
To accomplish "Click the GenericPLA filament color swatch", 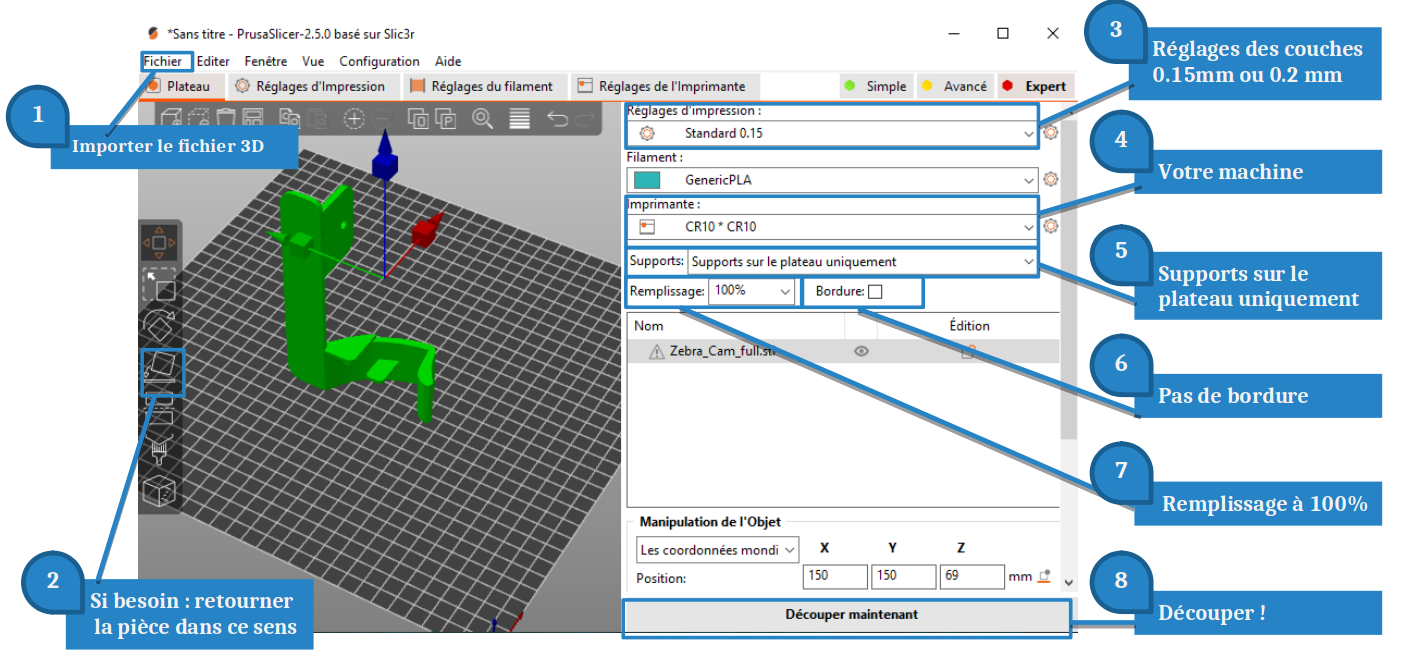I will 646,180.
